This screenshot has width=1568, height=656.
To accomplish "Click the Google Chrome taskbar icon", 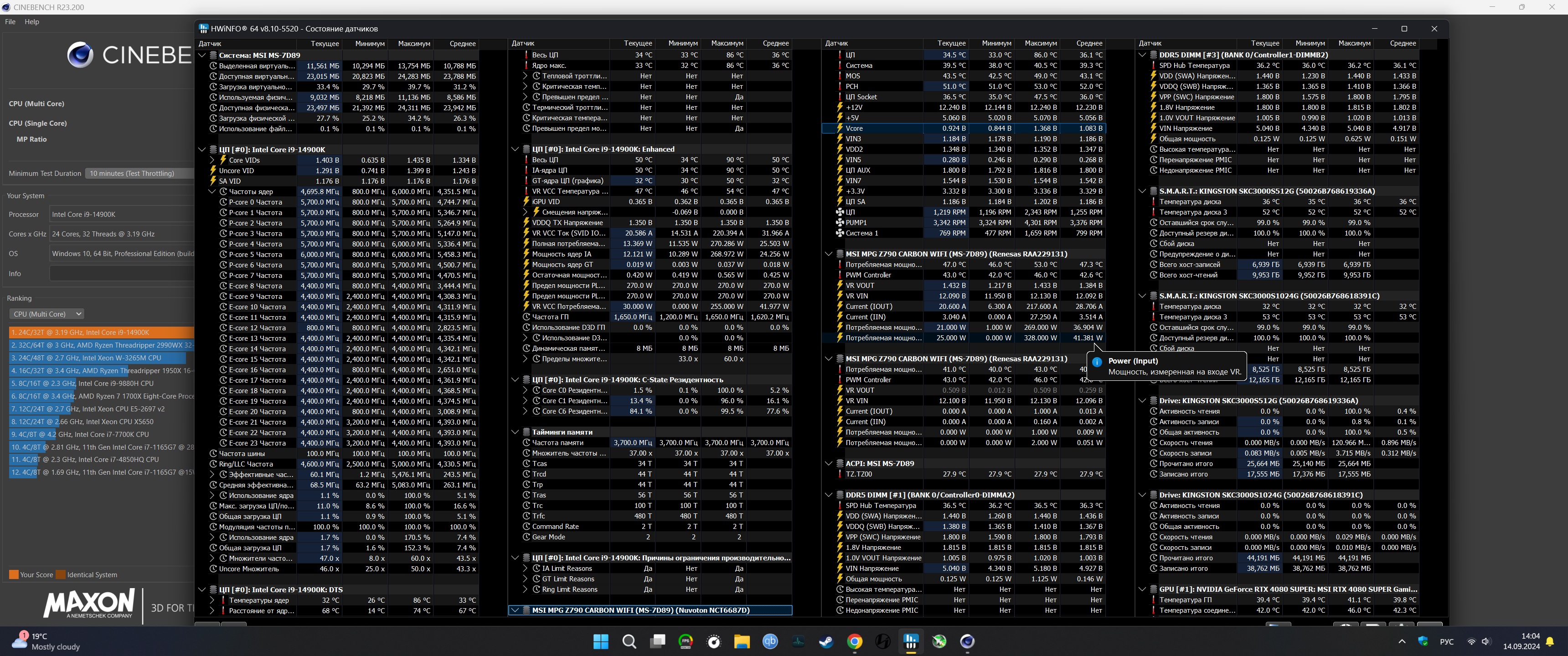I will click(x=855, y=641).
